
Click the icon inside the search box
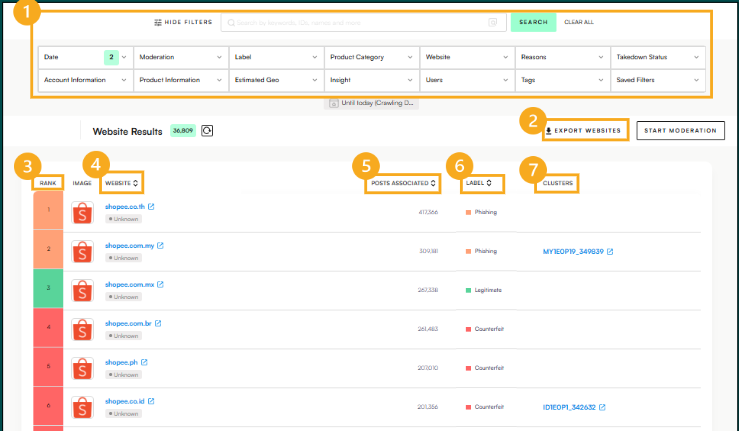[x=493, y=22]
